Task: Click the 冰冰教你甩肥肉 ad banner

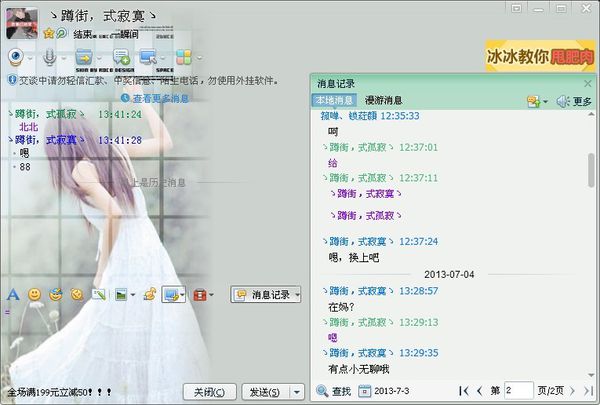Action: pos(540,56)
